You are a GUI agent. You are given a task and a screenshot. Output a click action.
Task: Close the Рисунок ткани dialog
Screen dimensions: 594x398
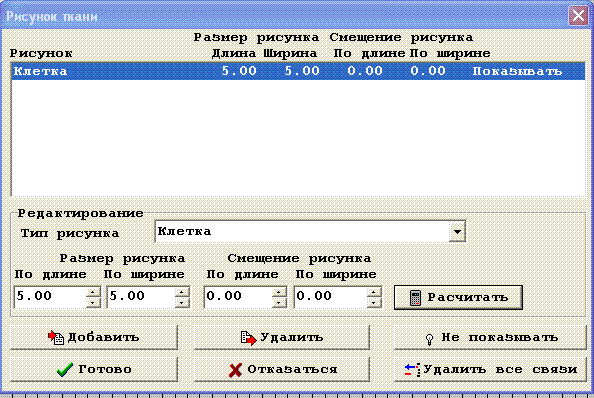tap(578, 16)
